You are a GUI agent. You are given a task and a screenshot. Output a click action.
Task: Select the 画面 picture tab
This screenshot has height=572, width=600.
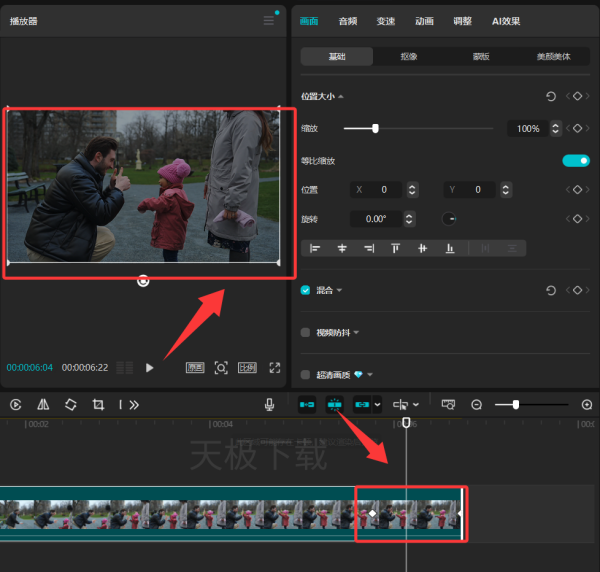[x=309, y=21]
